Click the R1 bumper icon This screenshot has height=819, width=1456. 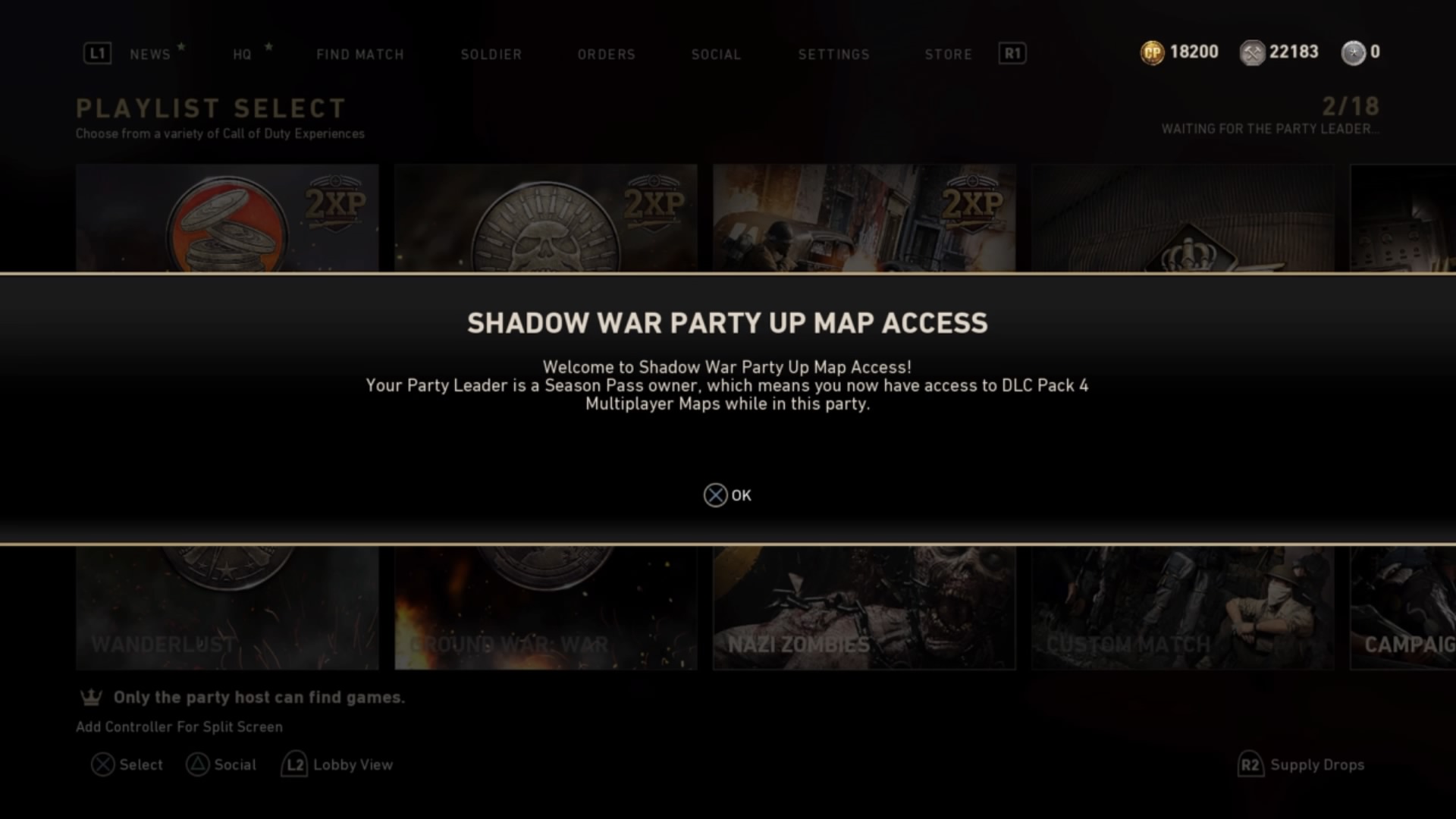click(1012, 54)
